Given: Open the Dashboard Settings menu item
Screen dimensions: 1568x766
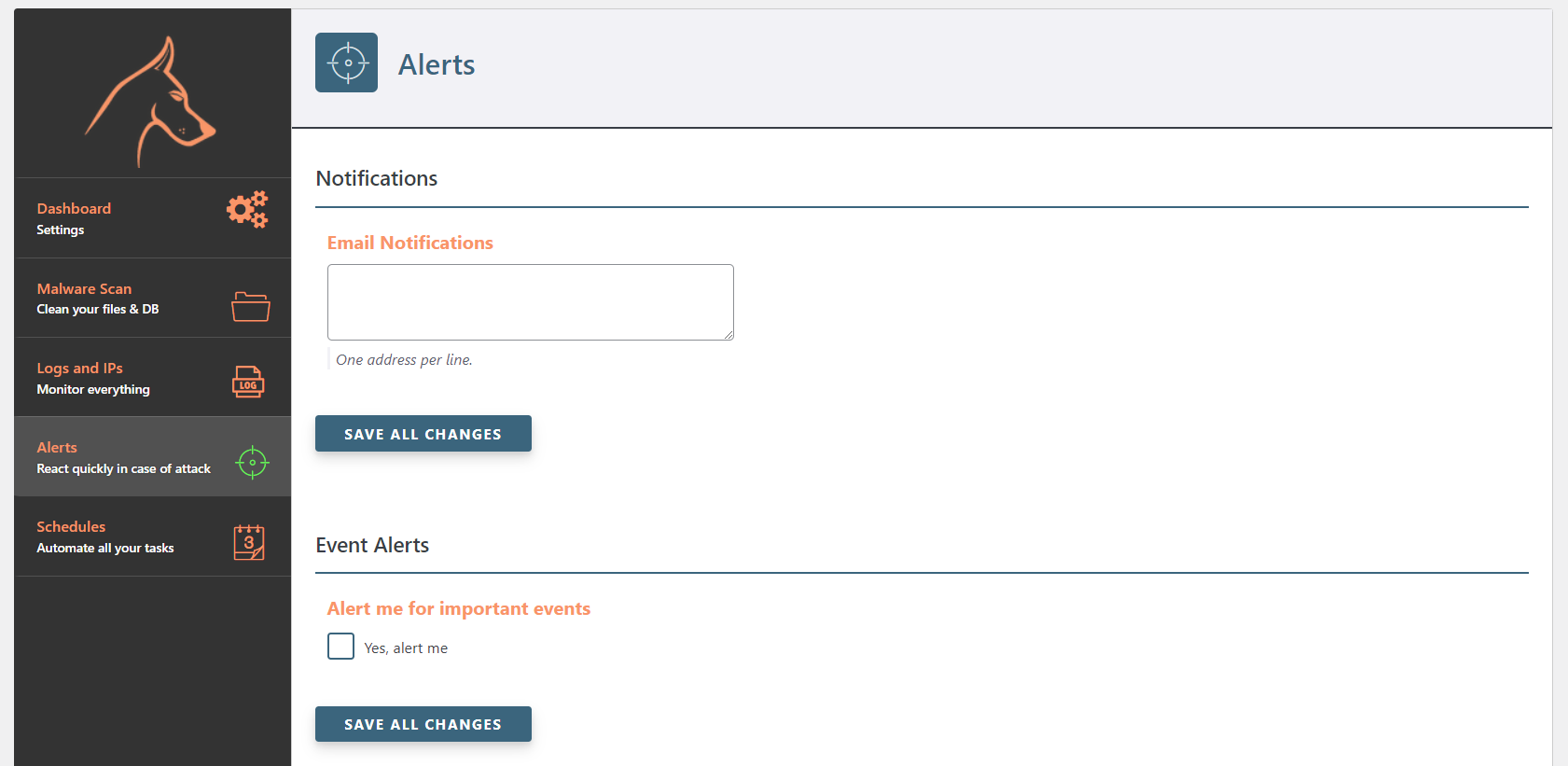Looking at the screenshot, I should [153, 218].
